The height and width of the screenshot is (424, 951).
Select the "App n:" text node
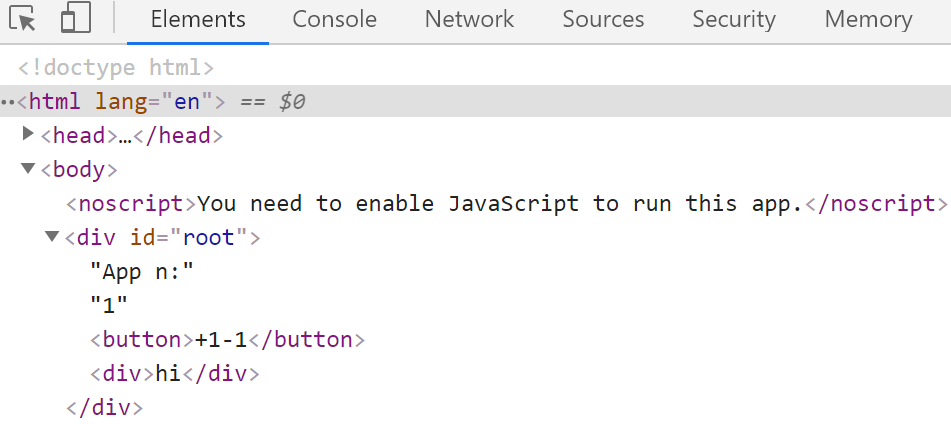[142, 271]
